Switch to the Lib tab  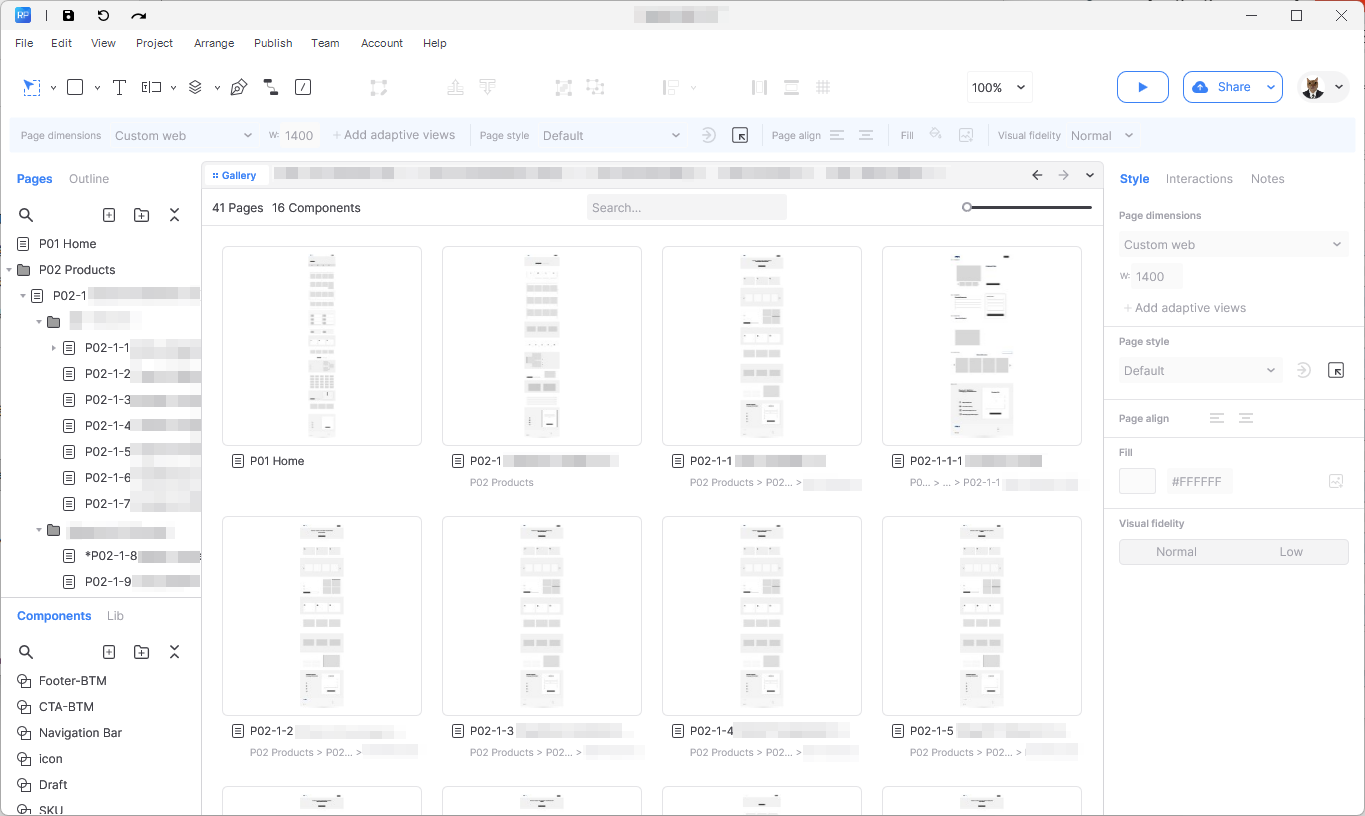tap(115, 616)
